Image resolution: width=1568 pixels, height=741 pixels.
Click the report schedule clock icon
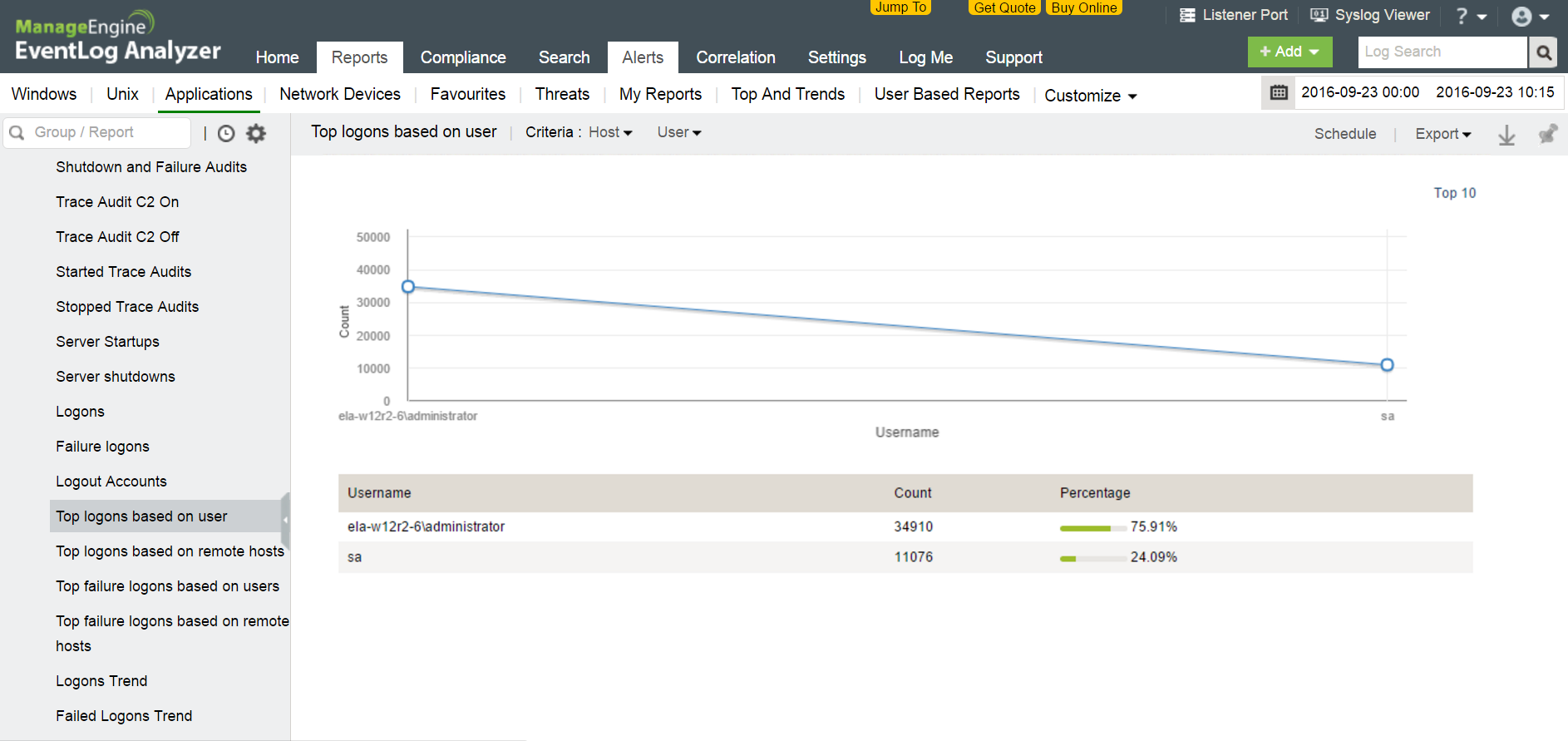226,133
